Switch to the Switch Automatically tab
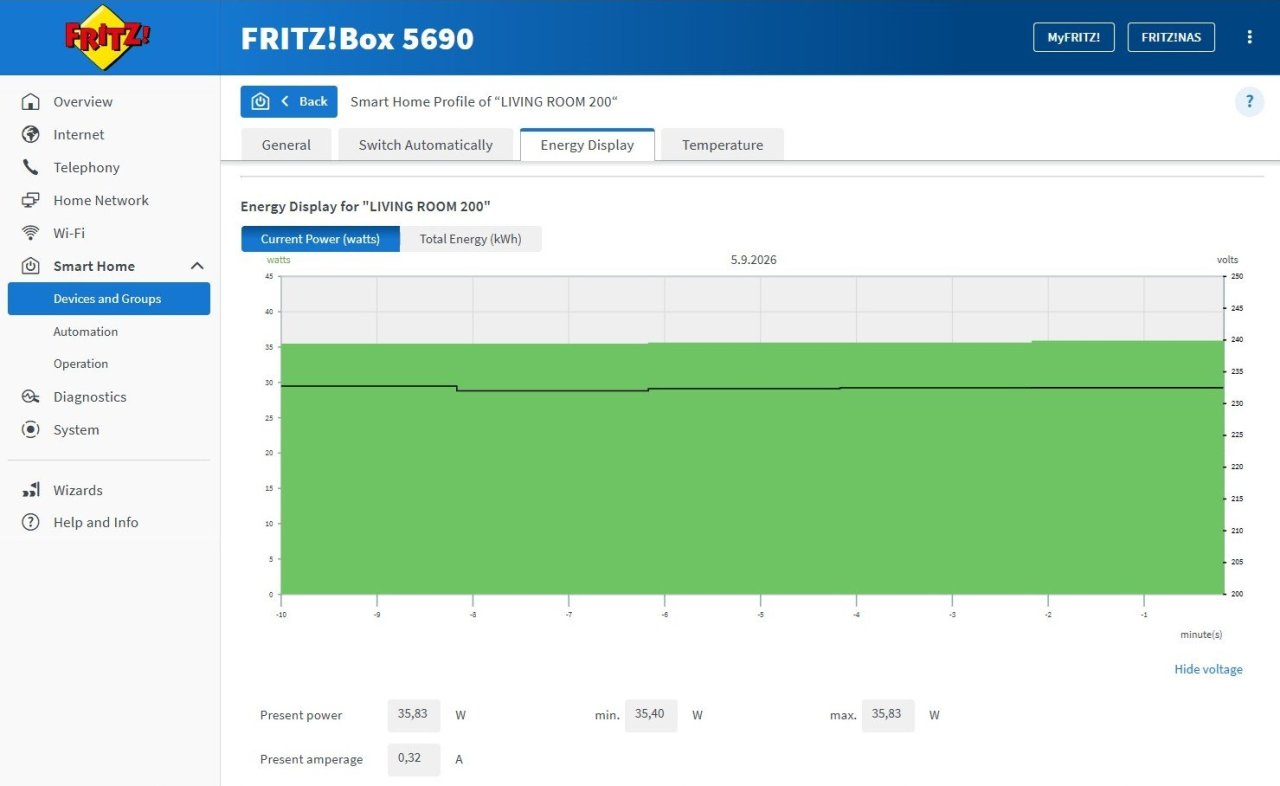The image size is (1280, 786). click(x=426, y=145)
